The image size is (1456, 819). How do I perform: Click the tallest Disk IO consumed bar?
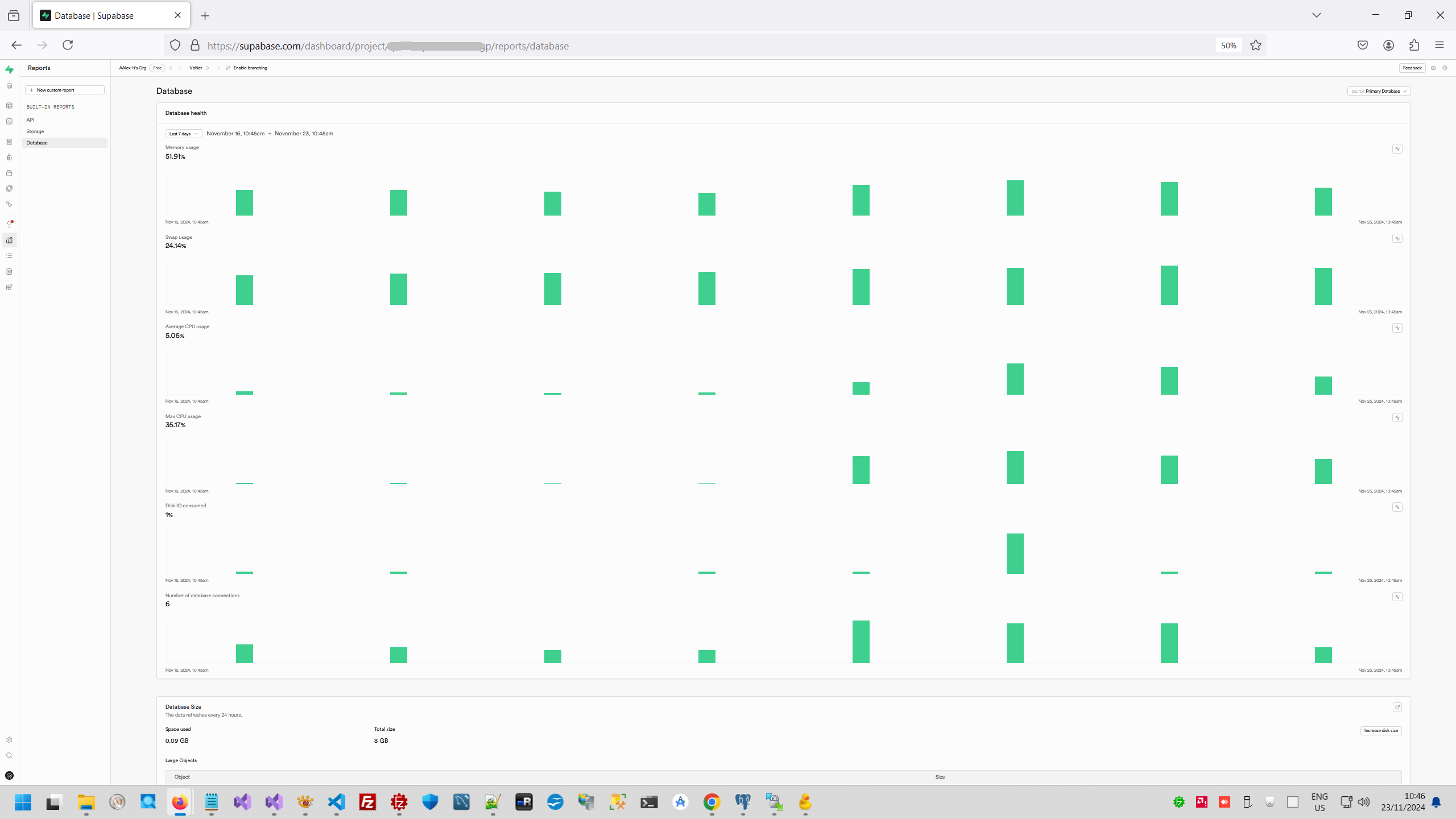click(x=1015, y=553)
